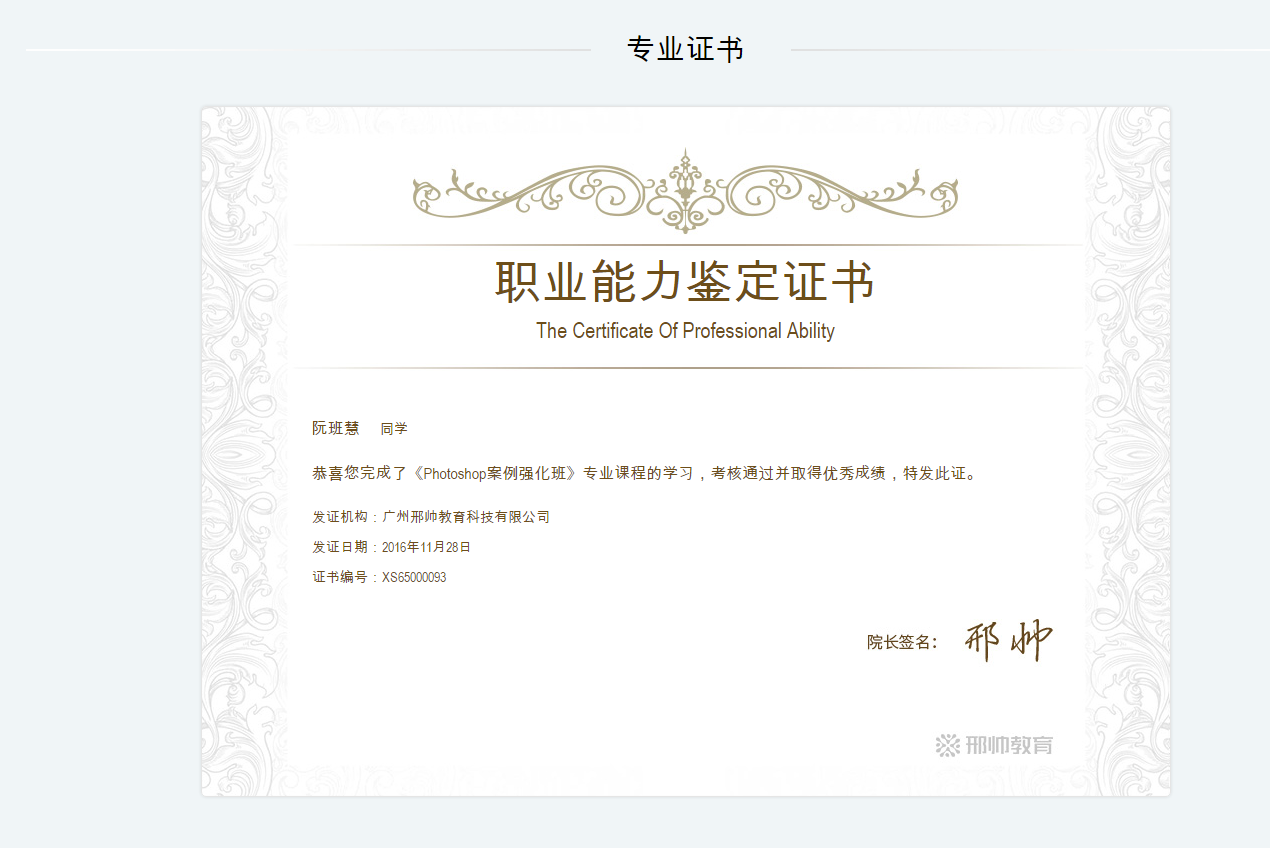Click the ornamental flourish above the title
Screen dimensions: 1270x848
point(685,190)
